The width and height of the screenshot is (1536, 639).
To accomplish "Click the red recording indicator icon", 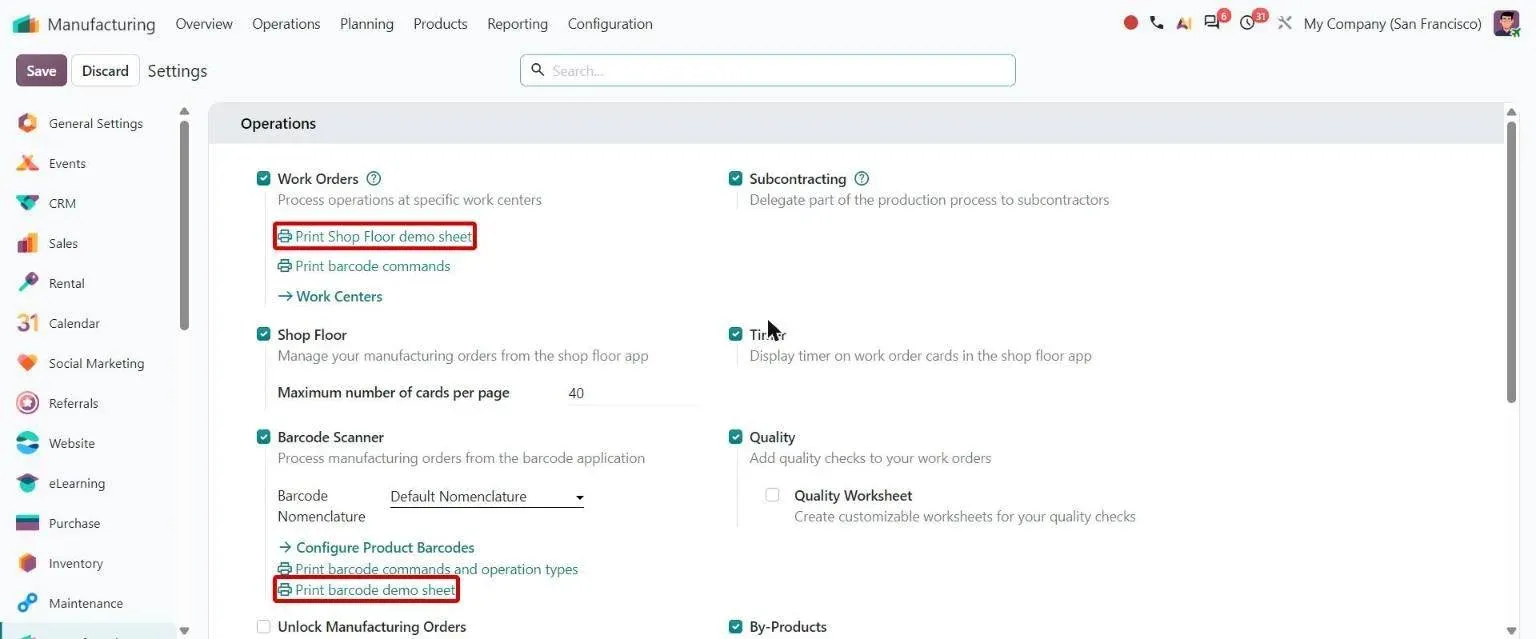I will 1131,23.
